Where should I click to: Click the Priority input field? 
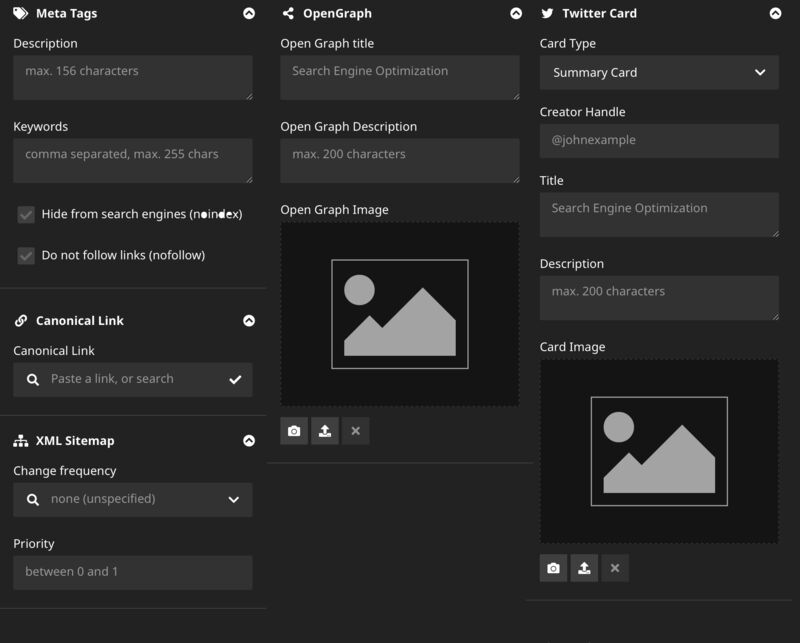pyautogui.click(x=133, y=572)
